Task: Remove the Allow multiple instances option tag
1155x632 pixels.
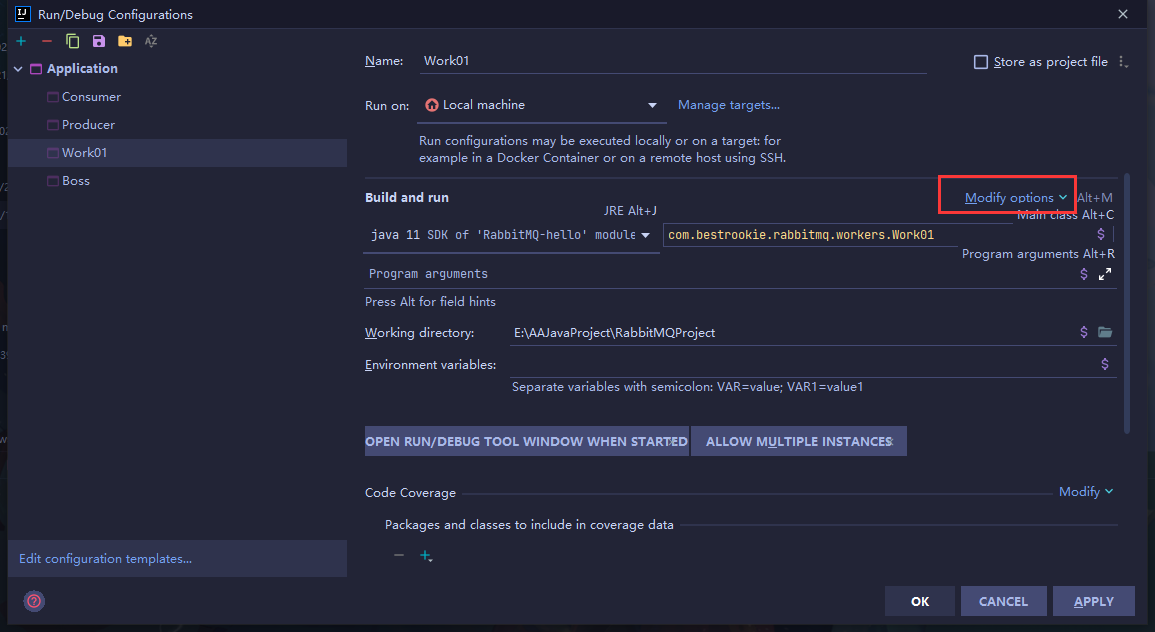Action: [x=891, y=441]
